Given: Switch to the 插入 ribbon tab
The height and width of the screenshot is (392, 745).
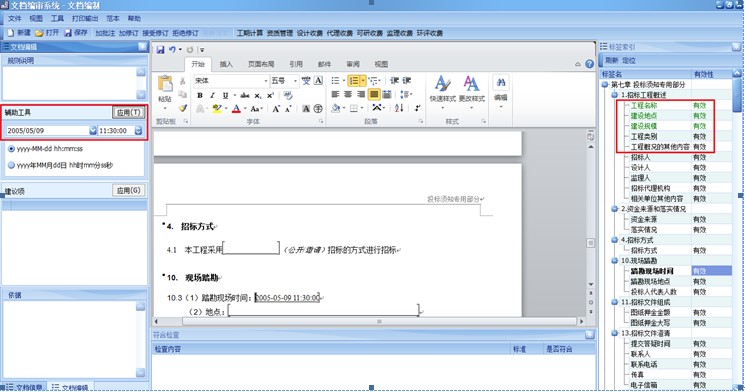Looking at the screenshot, I should coord(226,64).
